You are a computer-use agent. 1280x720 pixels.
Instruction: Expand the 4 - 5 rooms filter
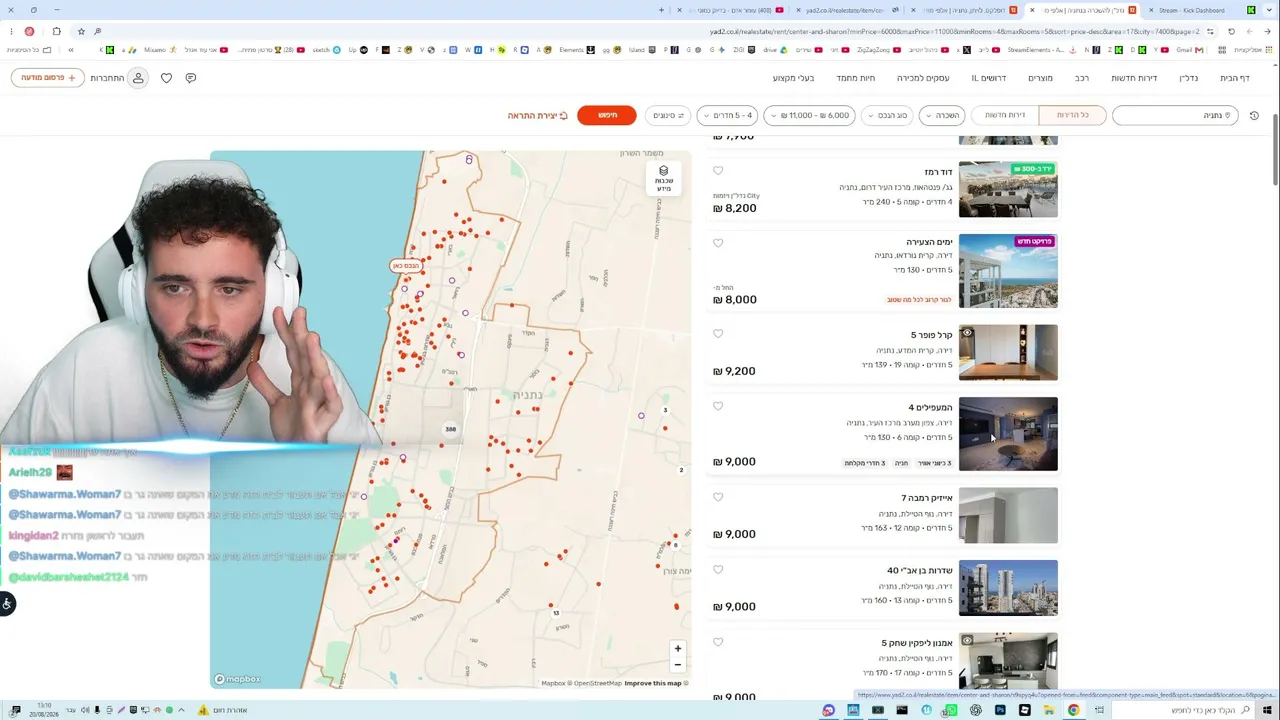[x=727, y=116]
